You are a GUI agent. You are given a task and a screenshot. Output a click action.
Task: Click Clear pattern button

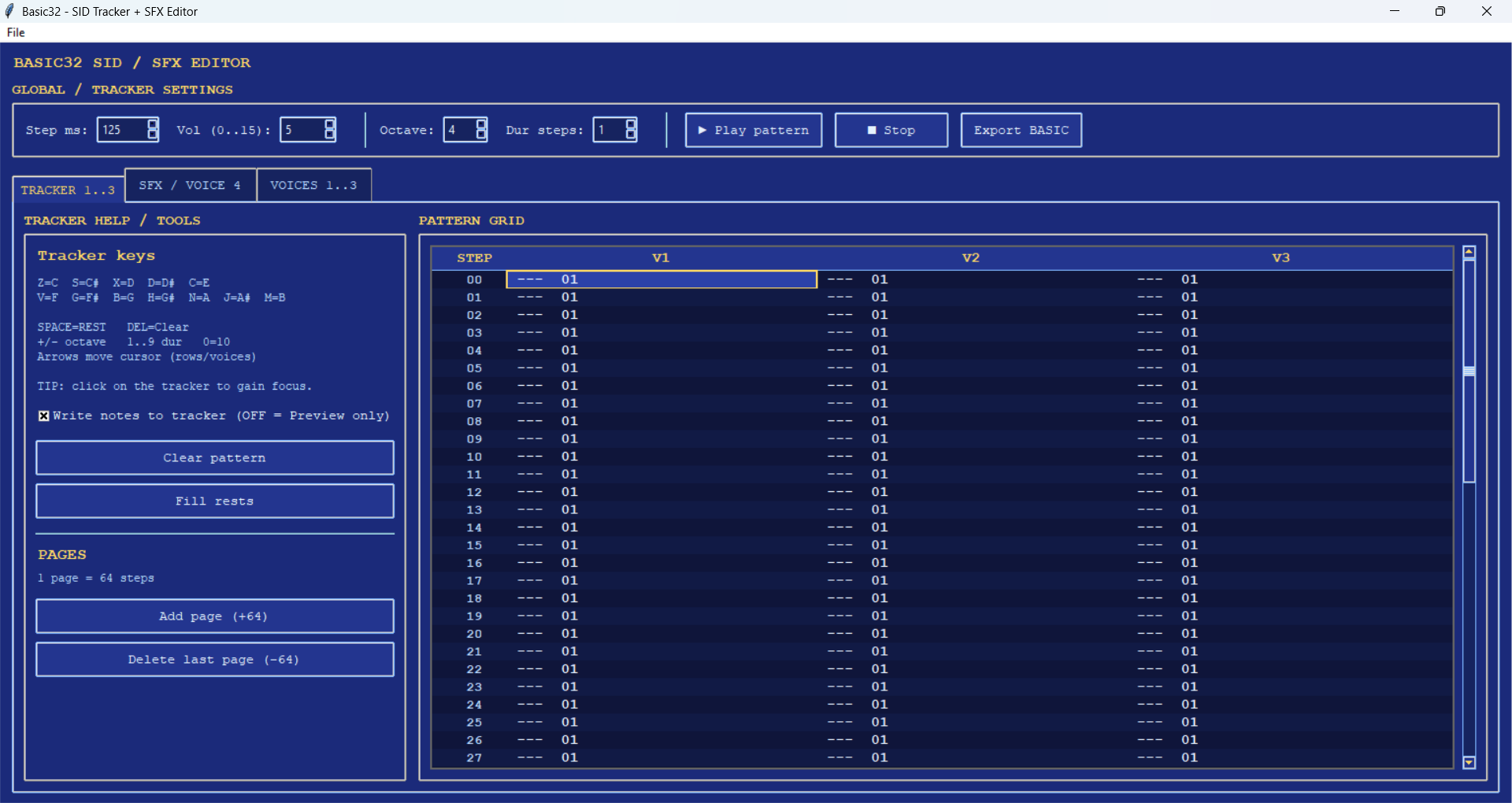215,457
